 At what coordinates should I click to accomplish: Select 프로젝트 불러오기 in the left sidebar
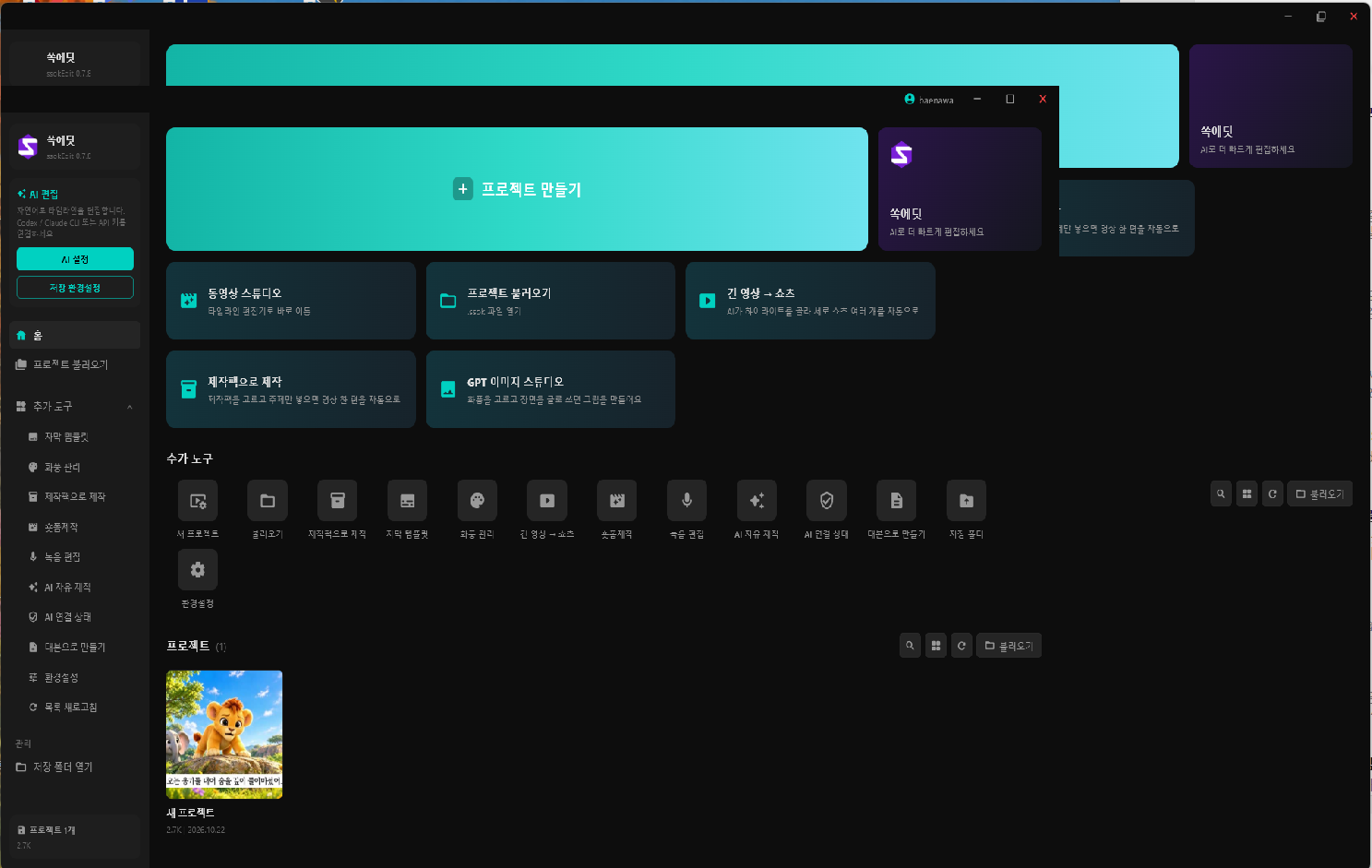pos(75,364)
